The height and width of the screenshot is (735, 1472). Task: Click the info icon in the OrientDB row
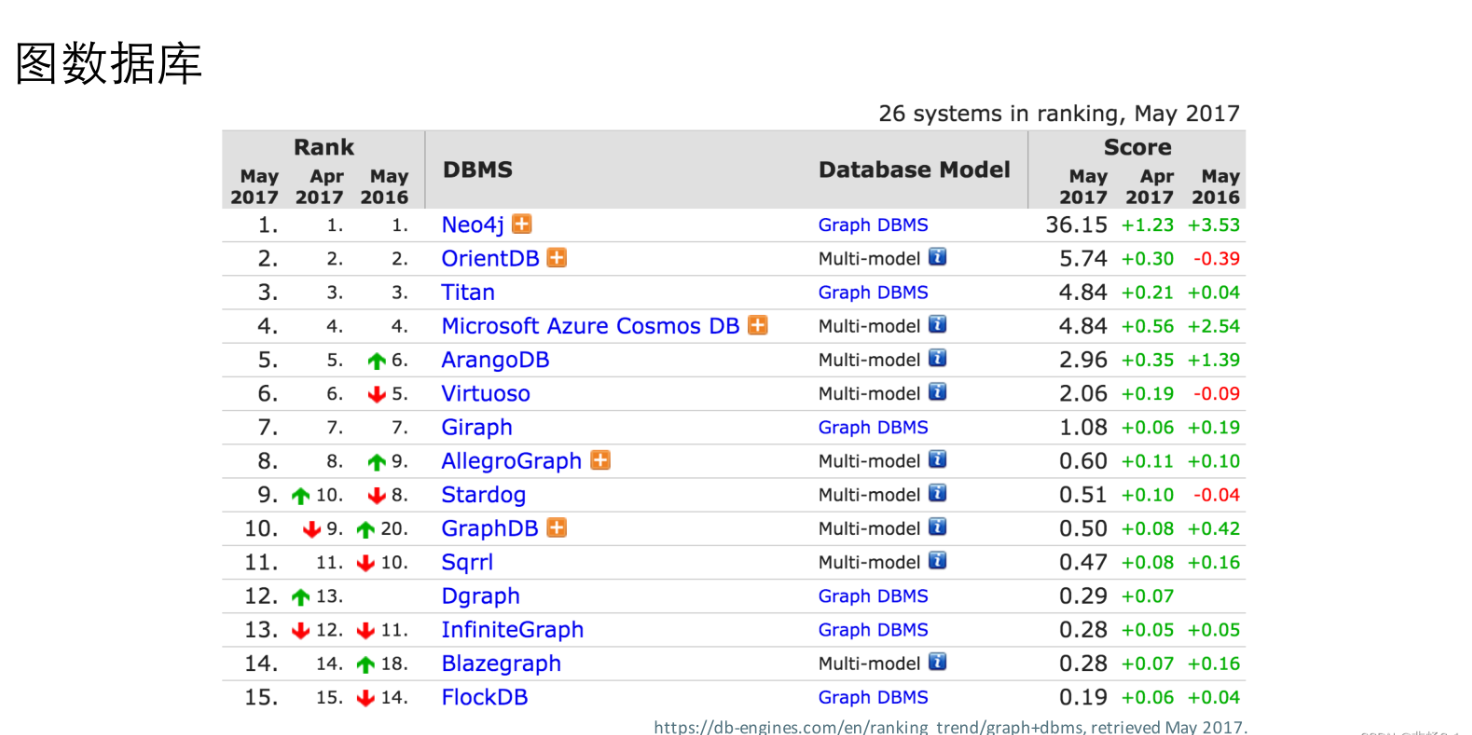pos(937,257)
